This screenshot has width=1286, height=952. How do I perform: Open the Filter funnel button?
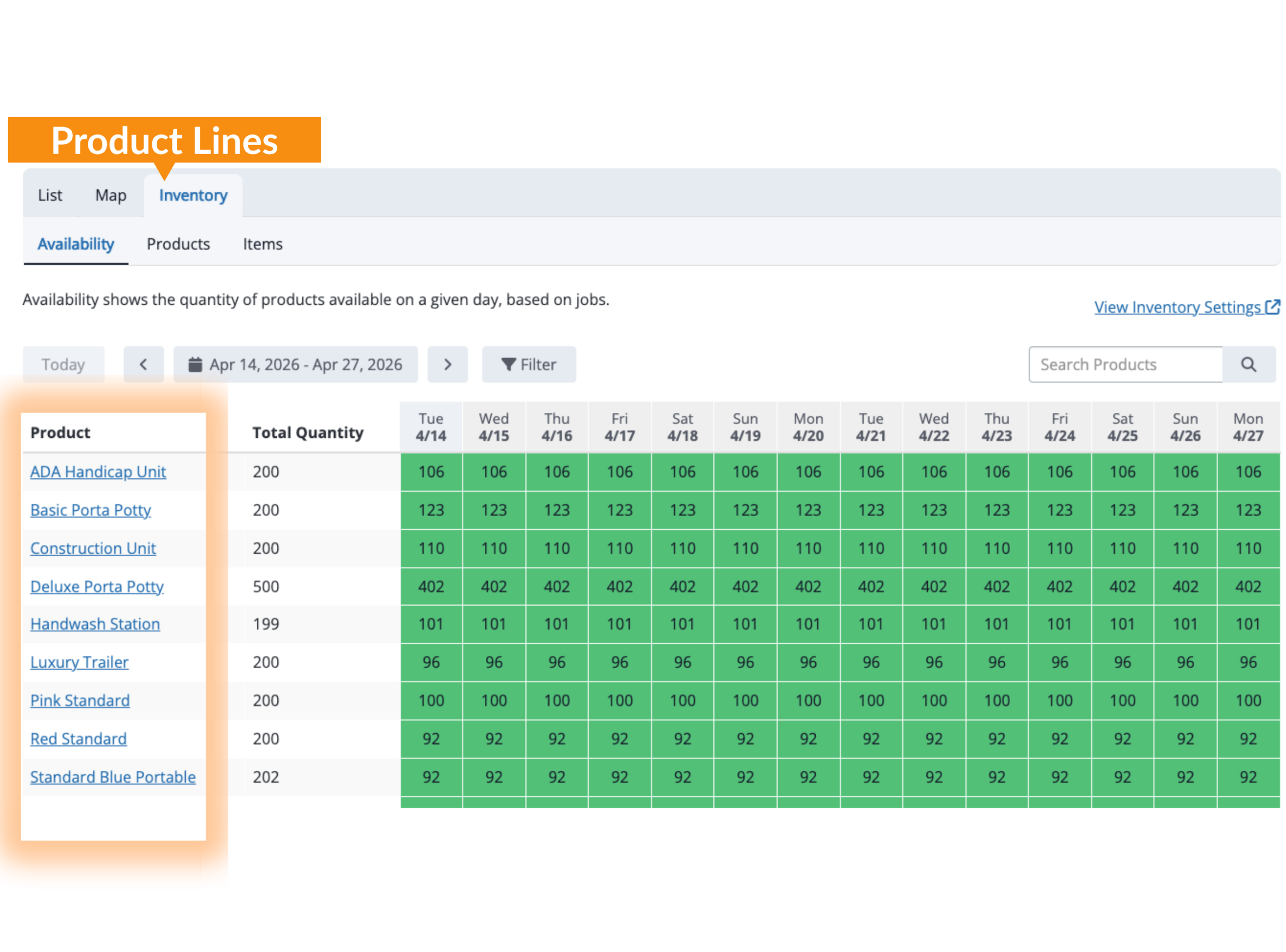pos(528,364)
